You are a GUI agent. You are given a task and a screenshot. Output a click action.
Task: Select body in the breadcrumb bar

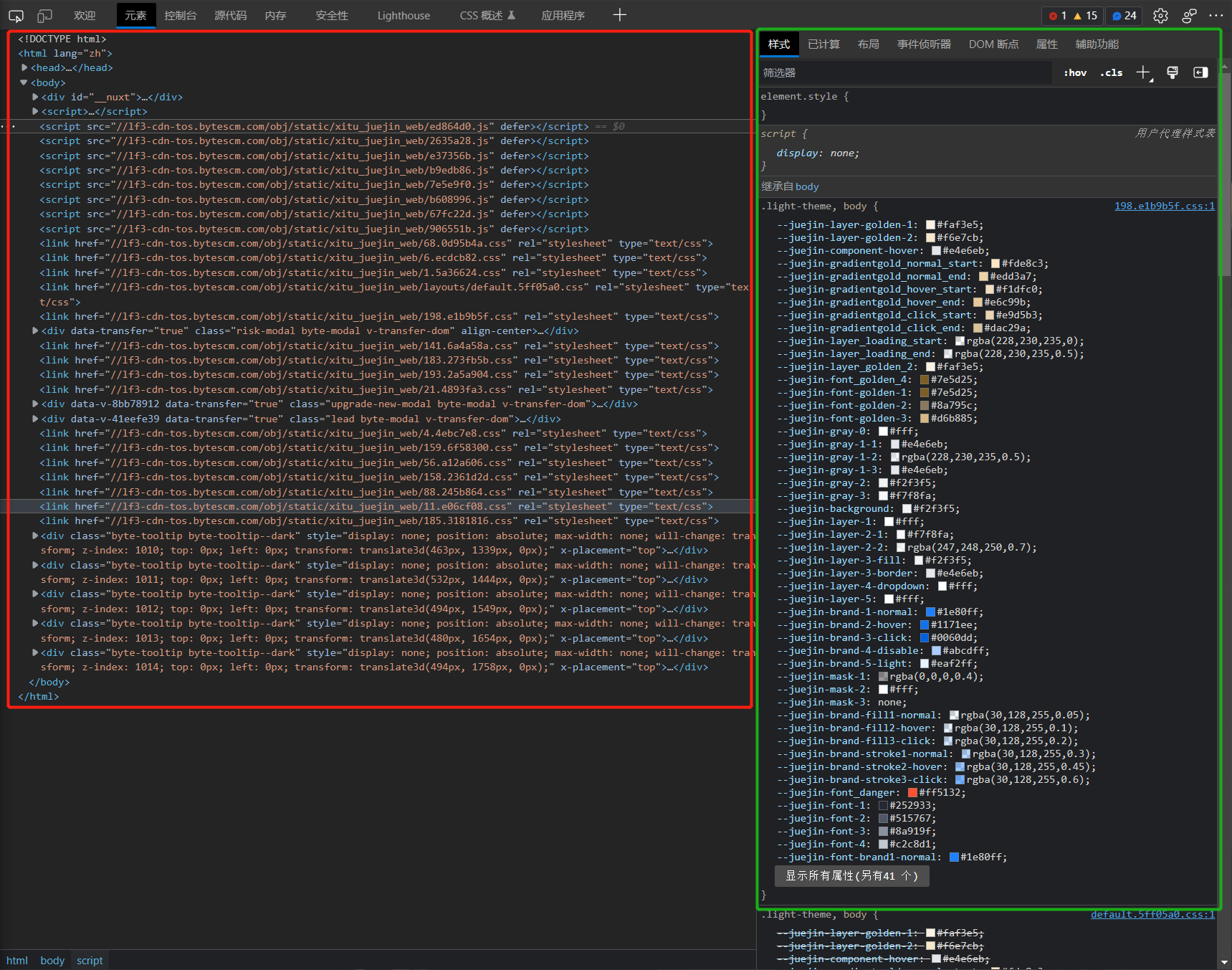52,961
